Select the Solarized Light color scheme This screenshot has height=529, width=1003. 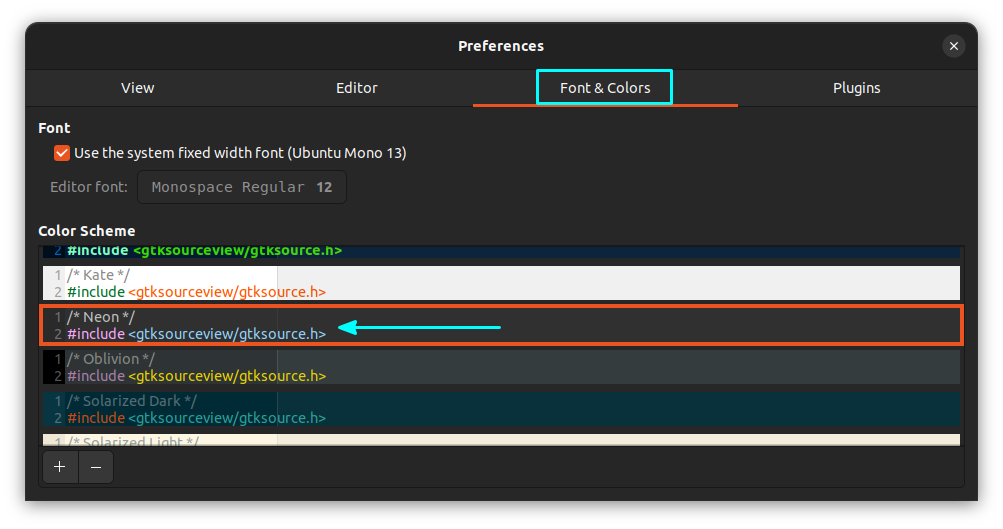tap(500, 440)
